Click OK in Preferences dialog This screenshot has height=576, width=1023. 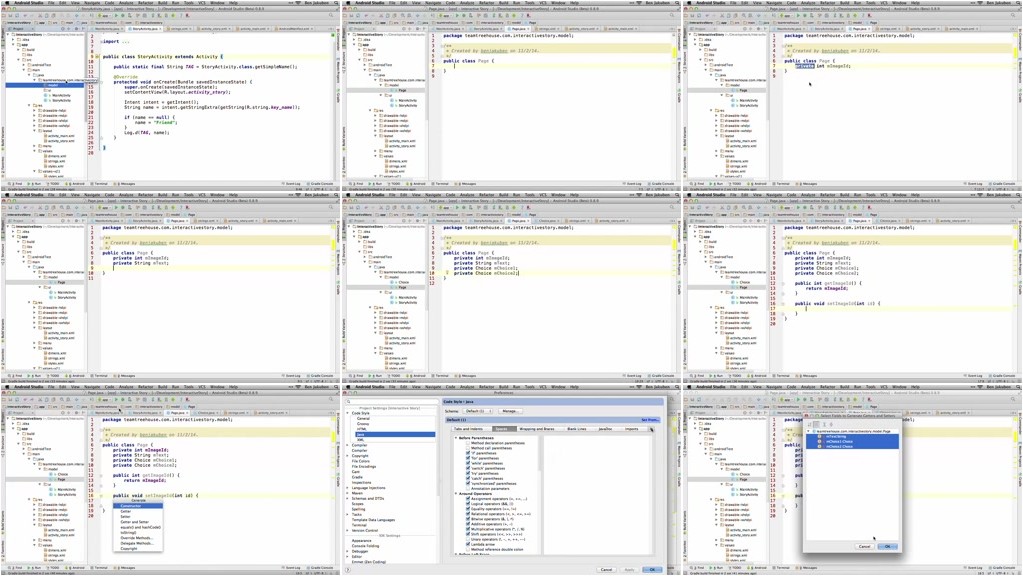[x=652, y=569]
